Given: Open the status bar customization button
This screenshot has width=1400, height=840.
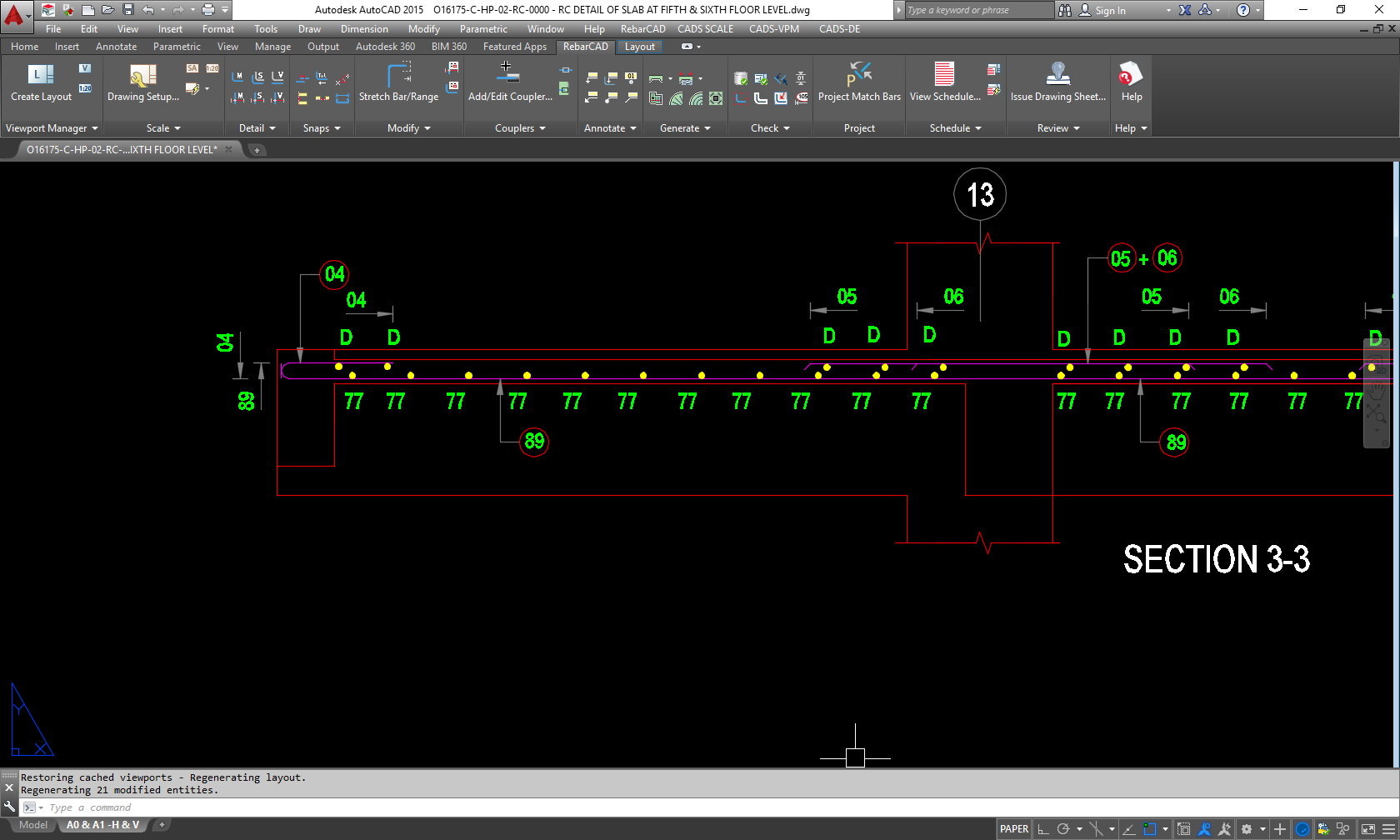Looking at the screenshot, I should 1387,828.
